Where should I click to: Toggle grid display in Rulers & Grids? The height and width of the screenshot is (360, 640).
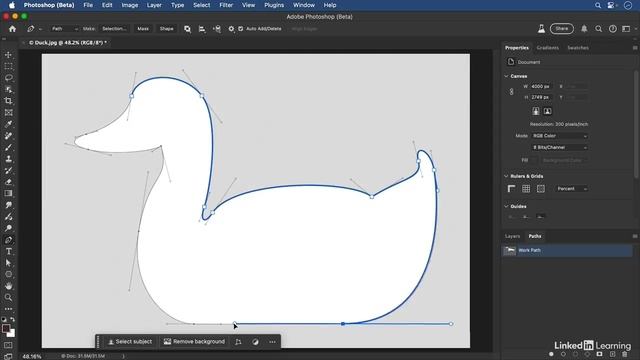[x=526, y=189]
